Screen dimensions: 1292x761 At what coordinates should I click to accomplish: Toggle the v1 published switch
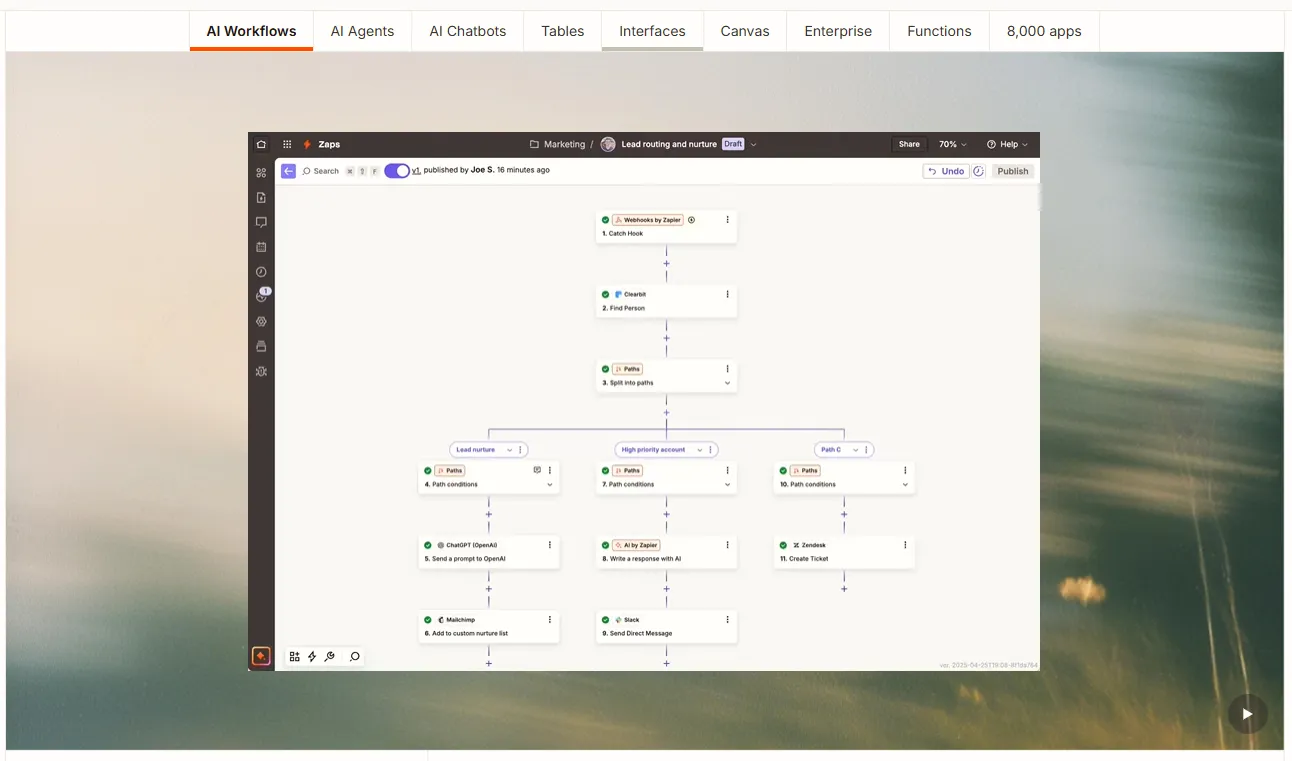point(397,171)
